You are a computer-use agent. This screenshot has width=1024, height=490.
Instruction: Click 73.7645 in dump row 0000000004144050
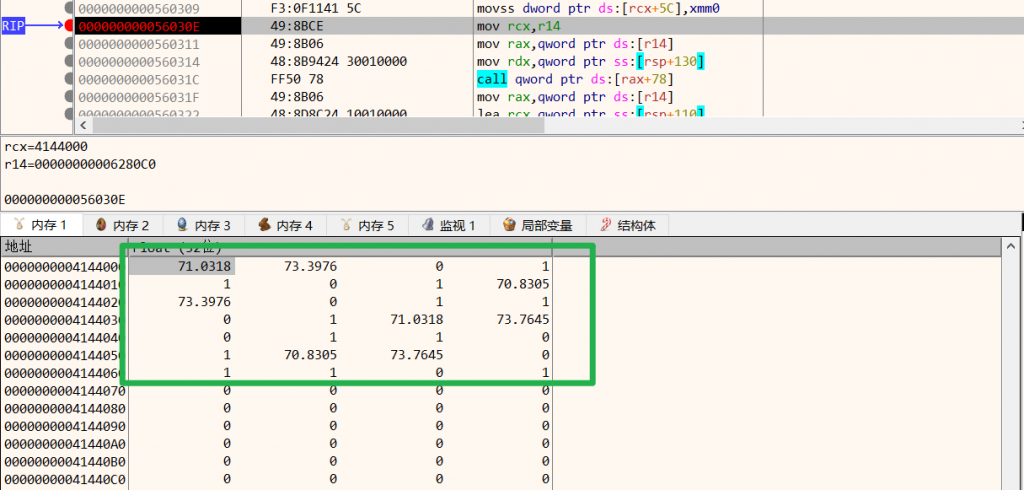pyautogui.click(x=416, y=355)
